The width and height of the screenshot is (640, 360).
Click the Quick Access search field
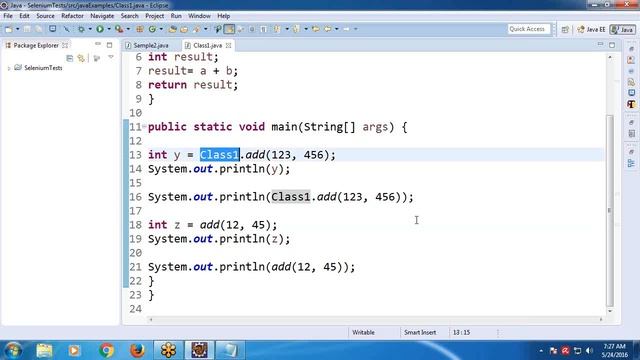[x=529, y=29]
